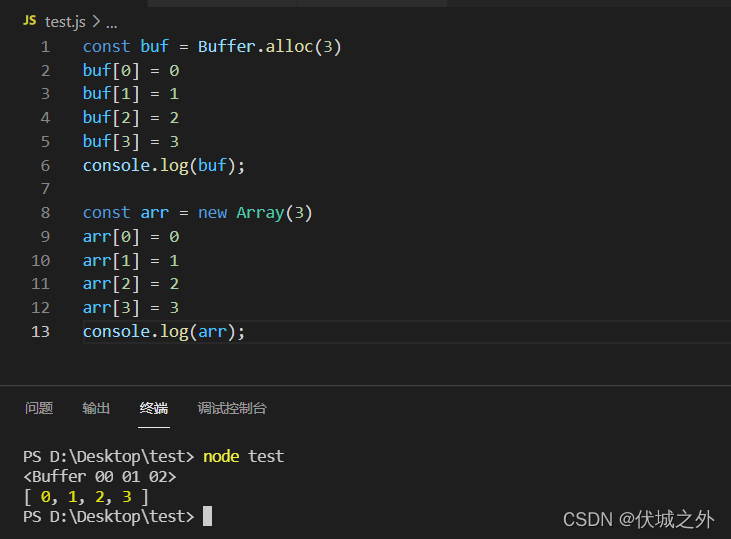Image resolution: width=731 pixels, height=539 pixels.
Task: Click the line 'buf[1] = 1'
Action: point(131,94)
